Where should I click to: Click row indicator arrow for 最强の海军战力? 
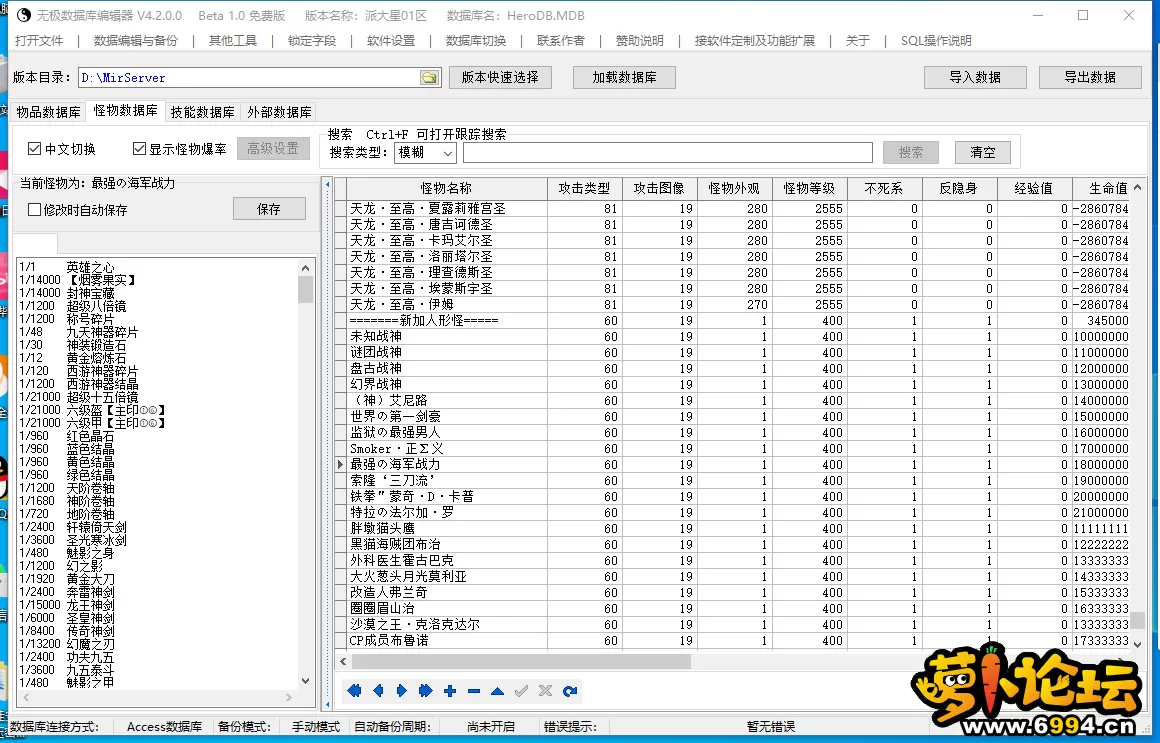(x=340, y=464)
